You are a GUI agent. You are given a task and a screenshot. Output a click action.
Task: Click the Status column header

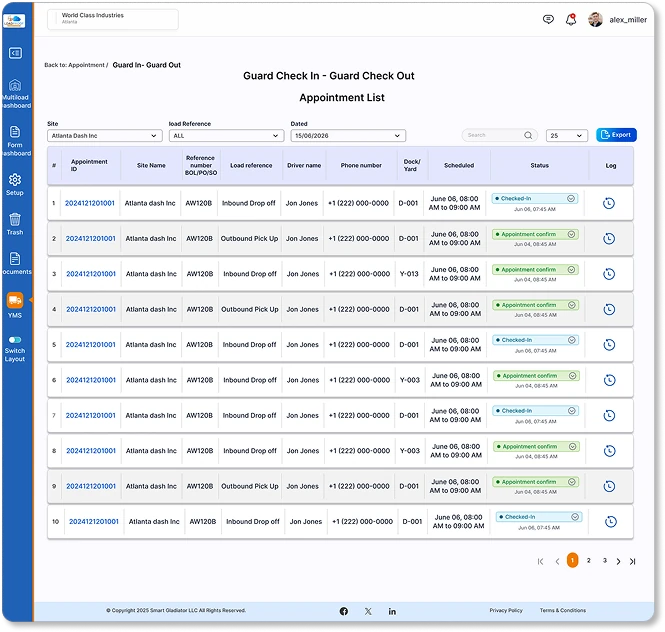(x=539, y=165)
